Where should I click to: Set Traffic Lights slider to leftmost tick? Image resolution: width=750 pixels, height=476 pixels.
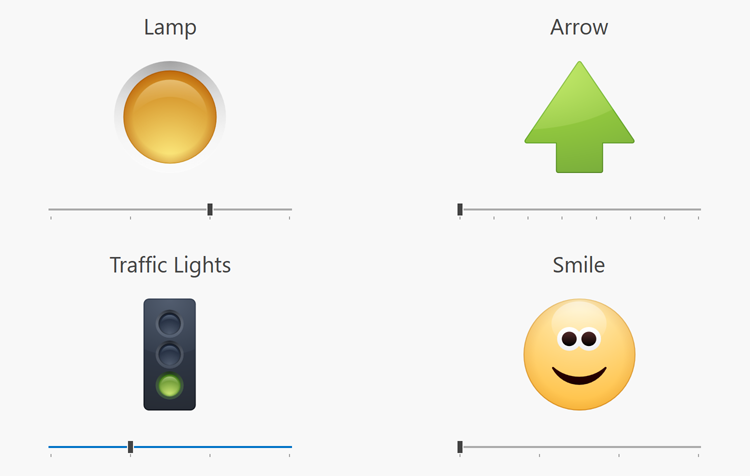click(51, 446)
